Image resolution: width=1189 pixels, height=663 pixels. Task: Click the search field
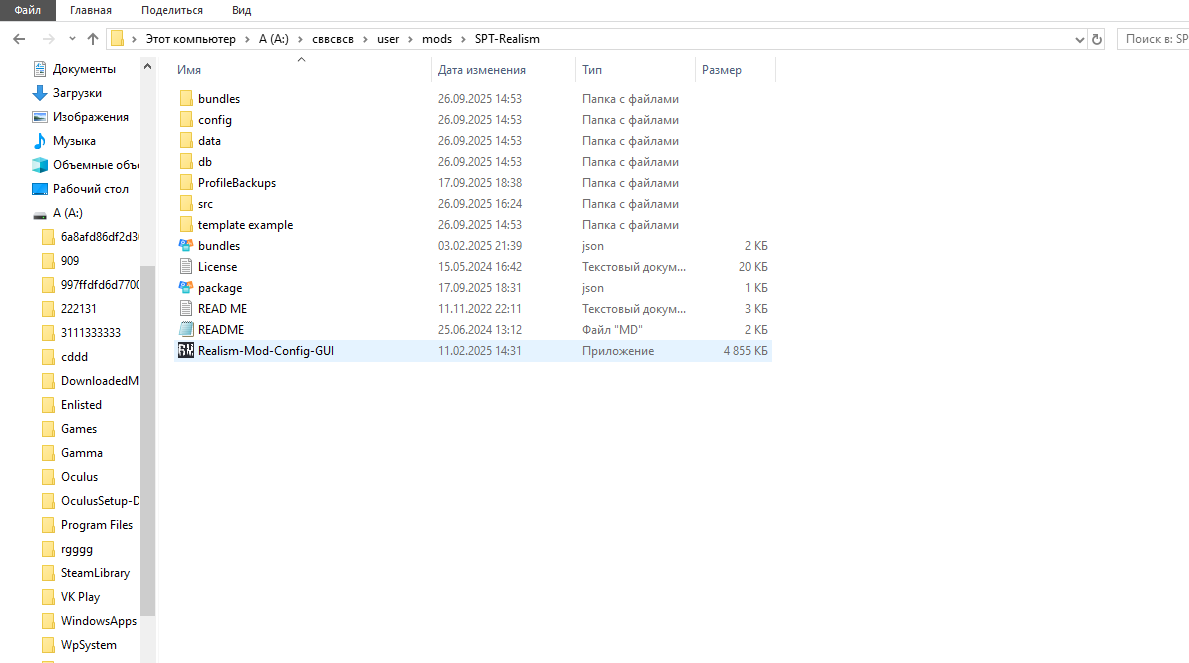pos(1153,39)
